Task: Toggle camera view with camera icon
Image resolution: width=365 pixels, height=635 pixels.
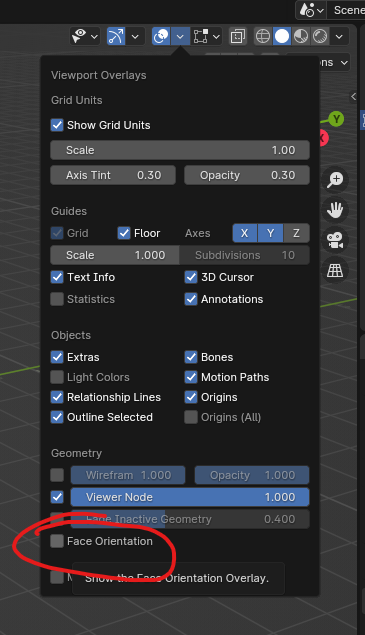Action: (x=335, y=240)
